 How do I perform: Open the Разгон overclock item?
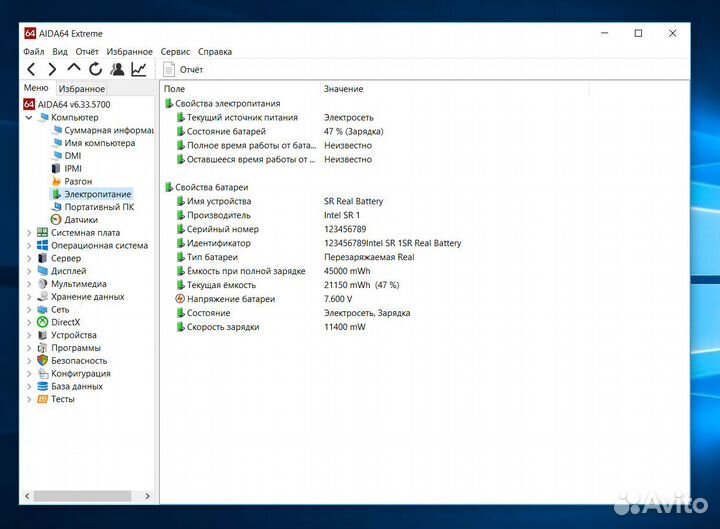coord(78,182)
